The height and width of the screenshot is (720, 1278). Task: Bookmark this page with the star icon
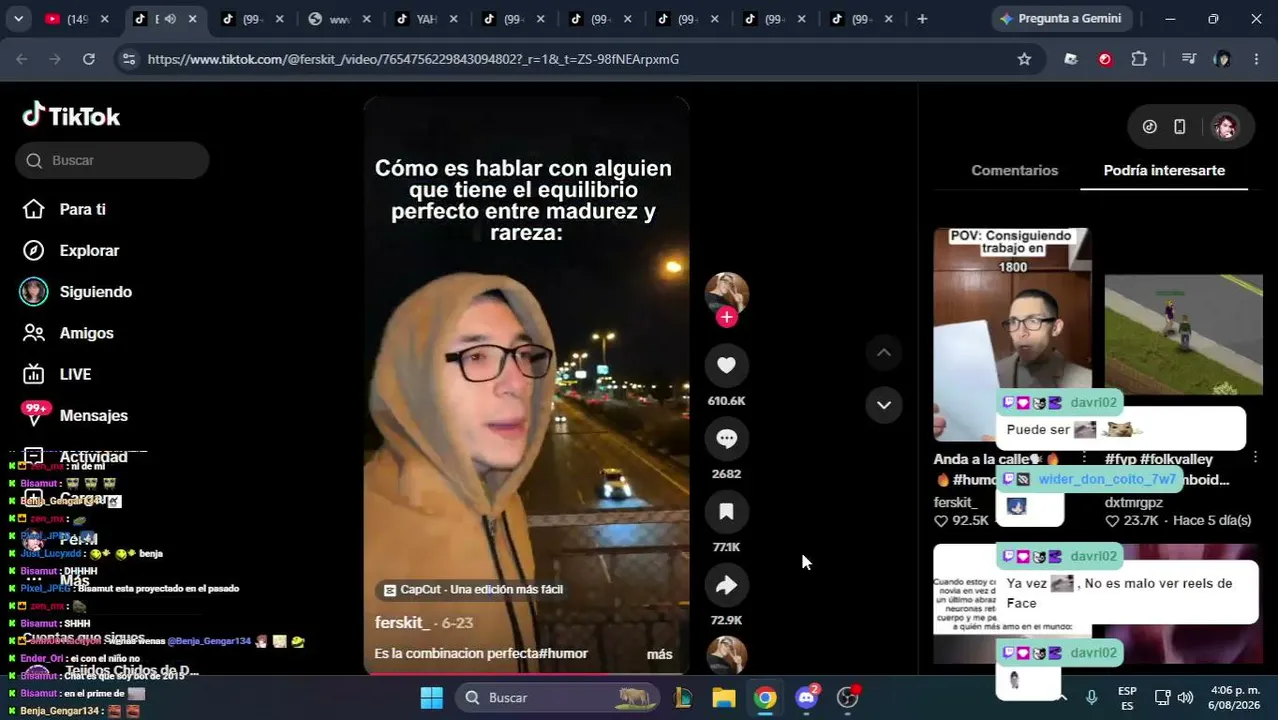pos(1024,59)
